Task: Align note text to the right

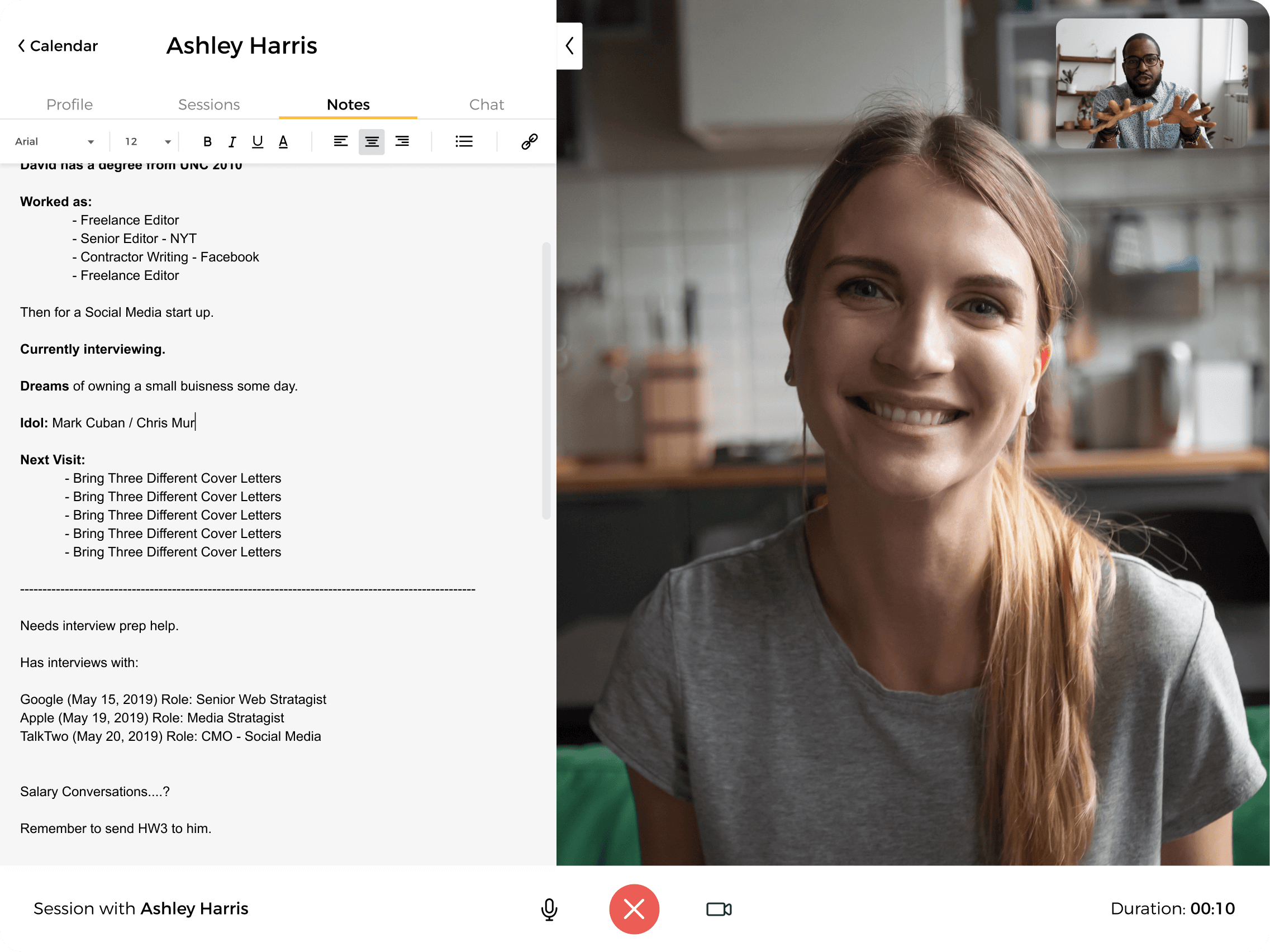Action: coord(402,141)
